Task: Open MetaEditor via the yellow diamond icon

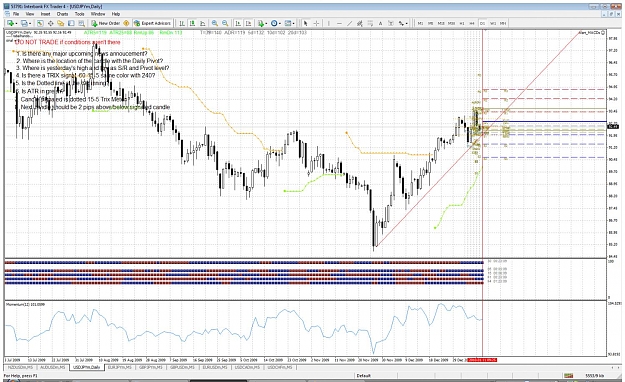Action: [x=126, y=23]
